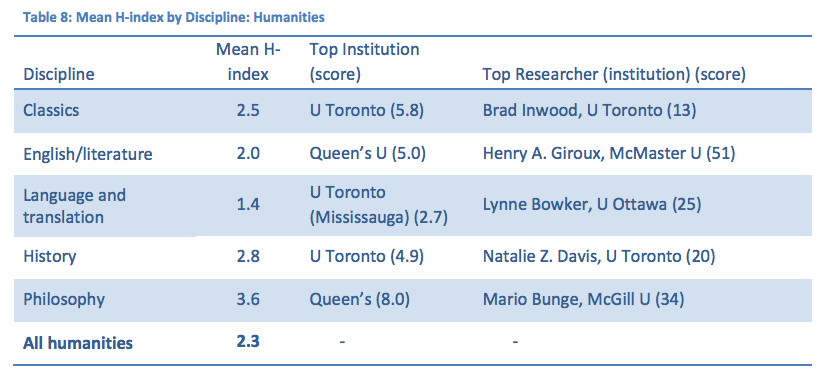Click the Philosophy discipline cell
The image size is (832, 385).
pos(64,300)
